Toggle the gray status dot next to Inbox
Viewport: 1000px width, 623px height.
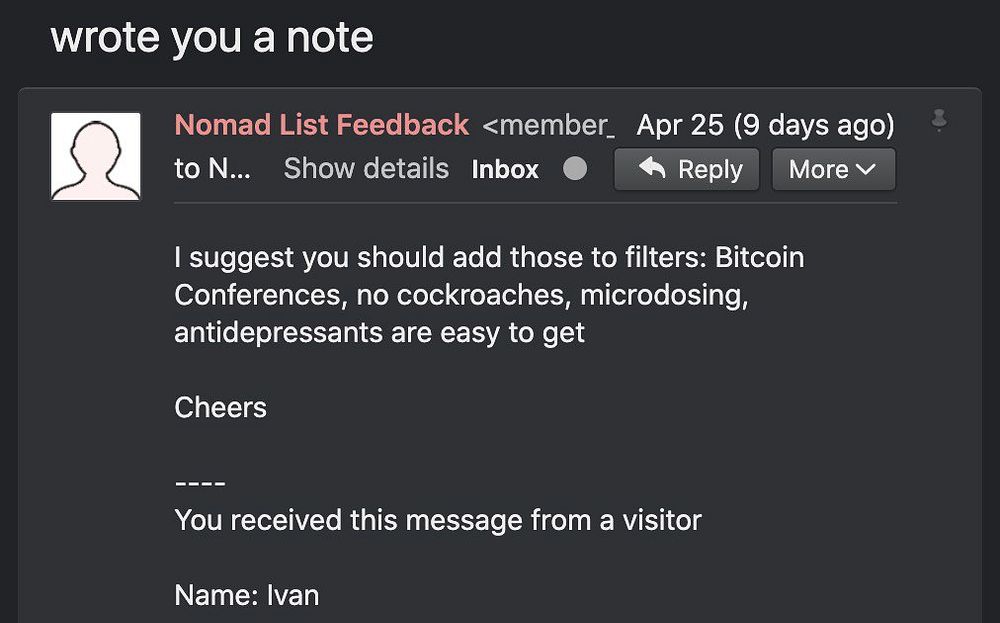(x=575, y=169)
